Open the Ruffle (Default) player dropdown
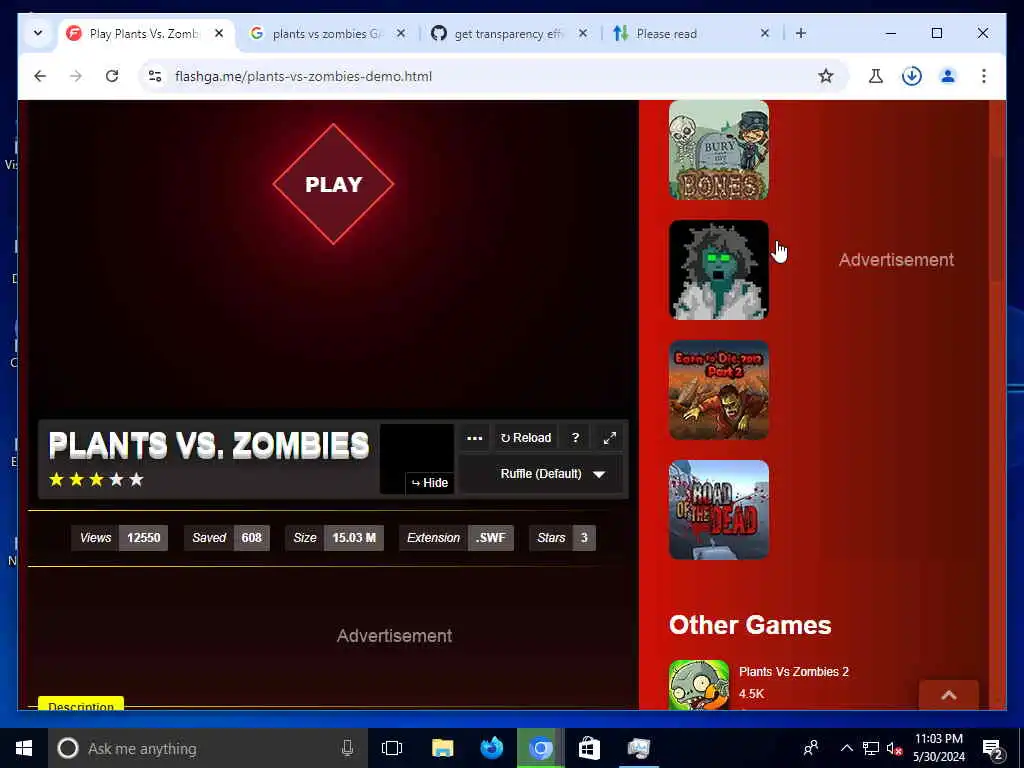 (x=541, y=474)
